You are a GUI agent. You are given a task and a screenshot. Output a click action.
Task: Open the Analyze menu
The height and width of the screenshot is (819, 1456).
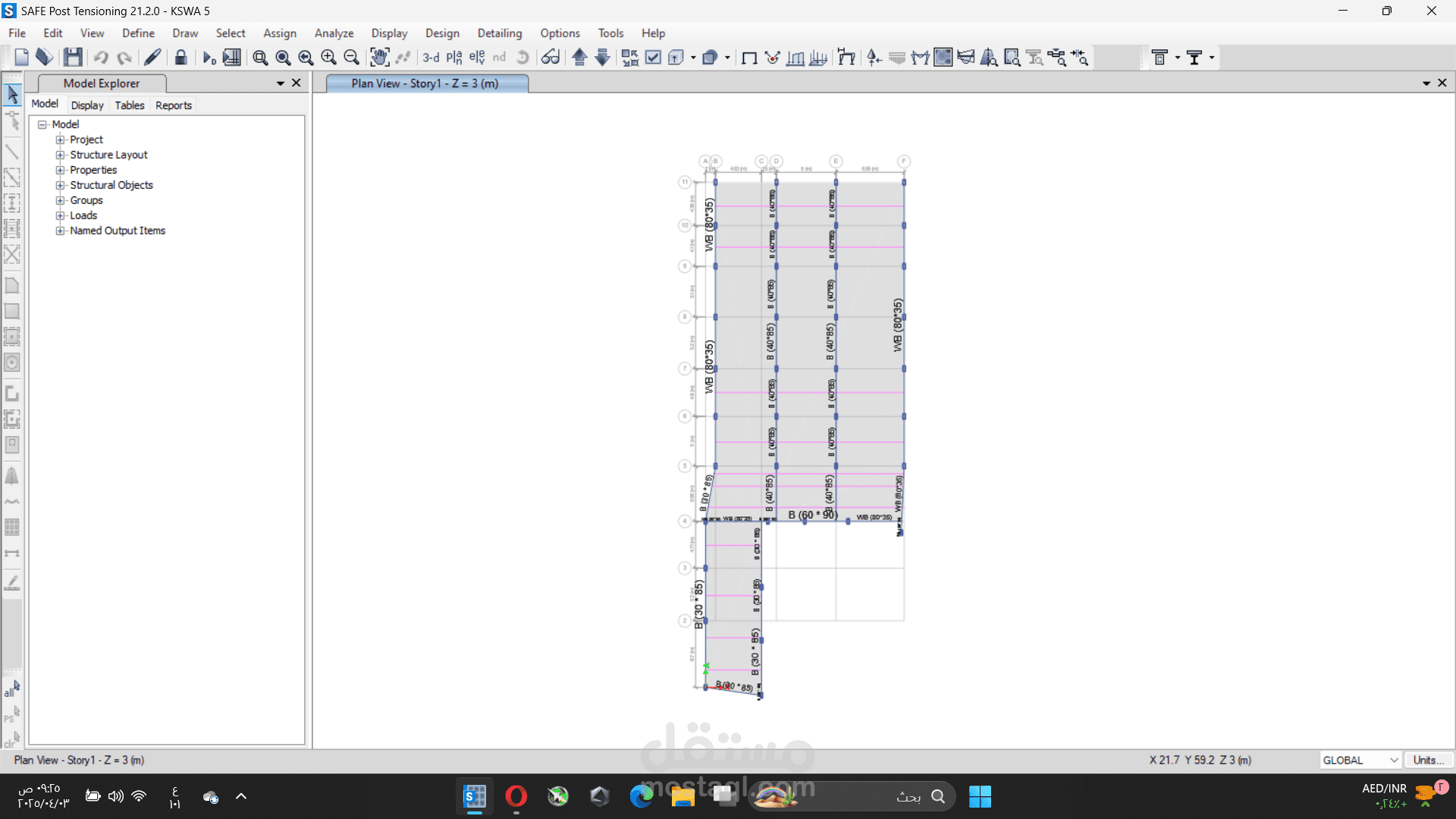[x=334, y=33]
